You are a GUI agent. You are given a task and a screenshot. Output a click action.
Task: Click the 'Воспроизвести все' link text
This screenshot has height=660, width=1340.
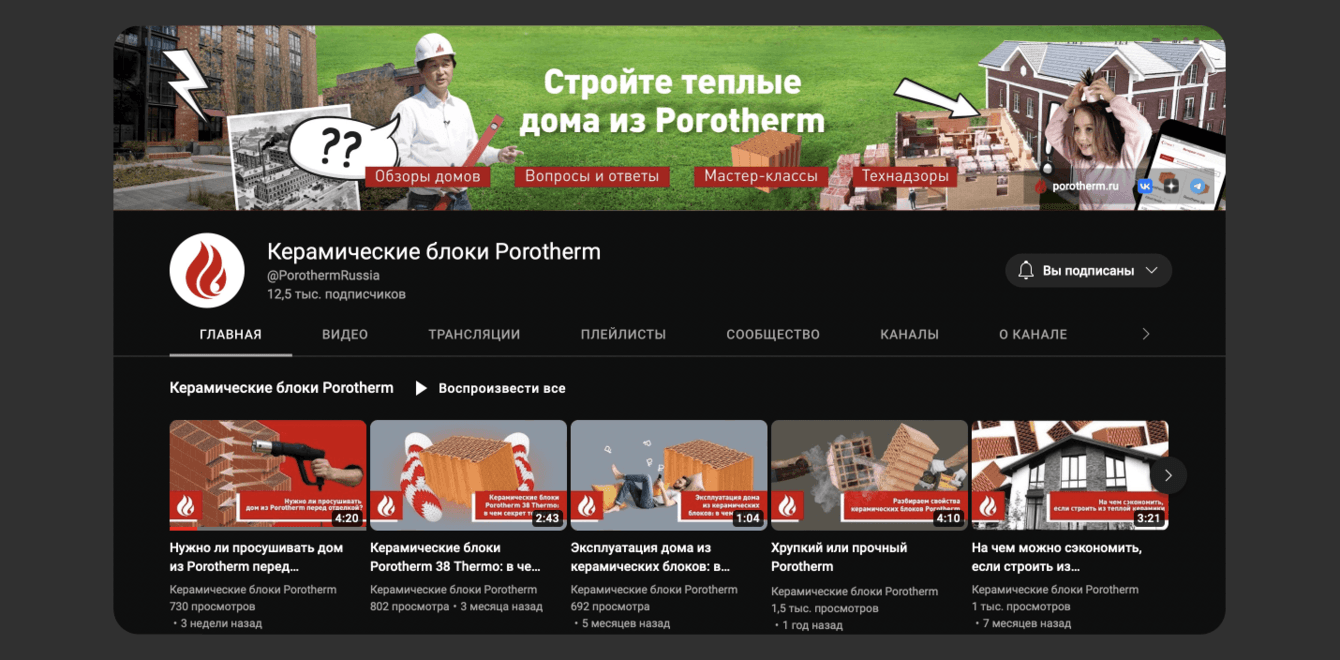coord(502,388)
